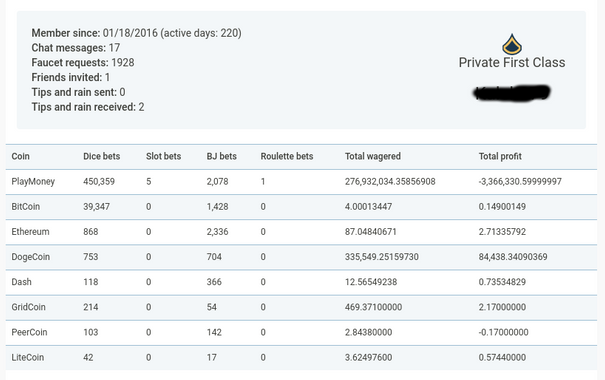Select the Total wagered column header

click(373, 156)
